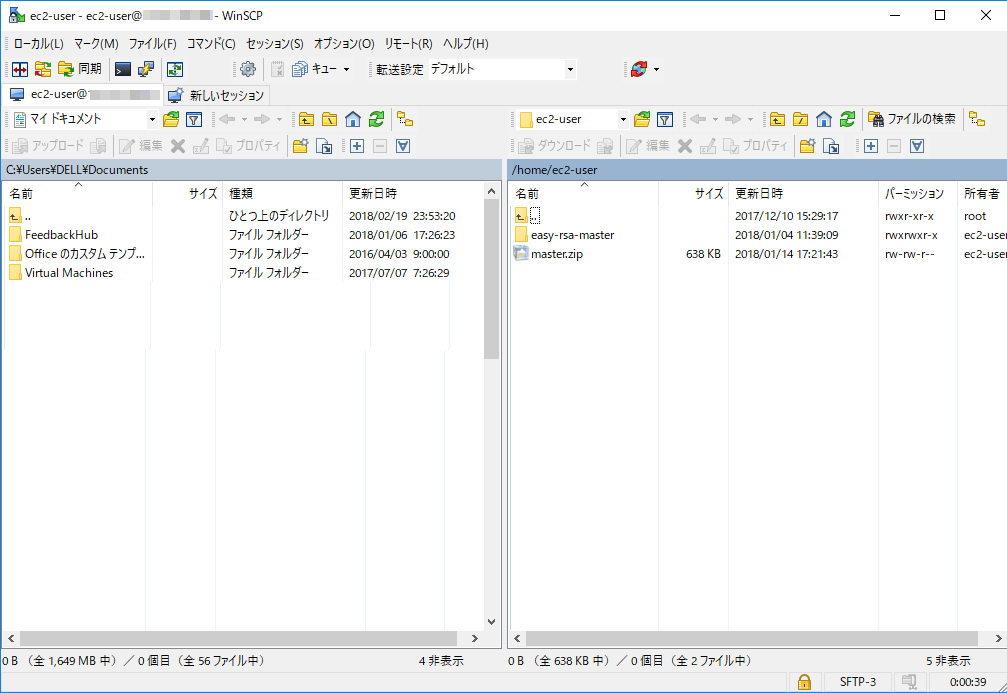Click the ファイルの検索 button
Viewport: 1007px width, 693px height.
[912, 119]
